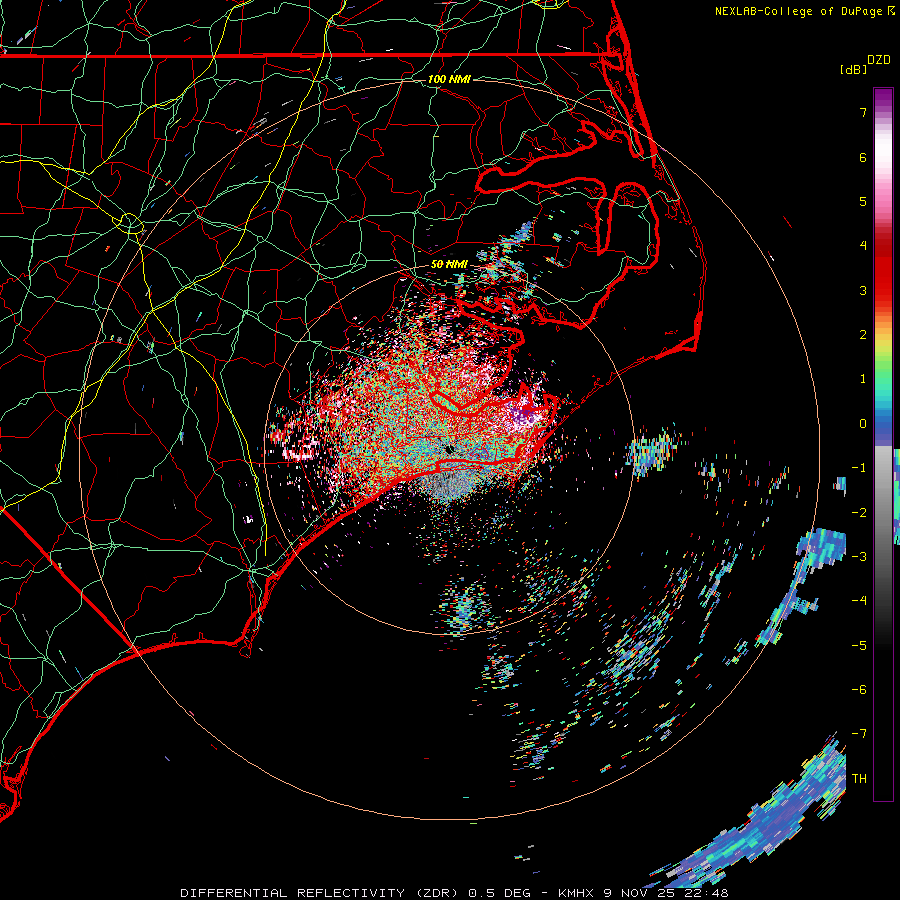Click the TH threshold label on scale

point(859,778)
